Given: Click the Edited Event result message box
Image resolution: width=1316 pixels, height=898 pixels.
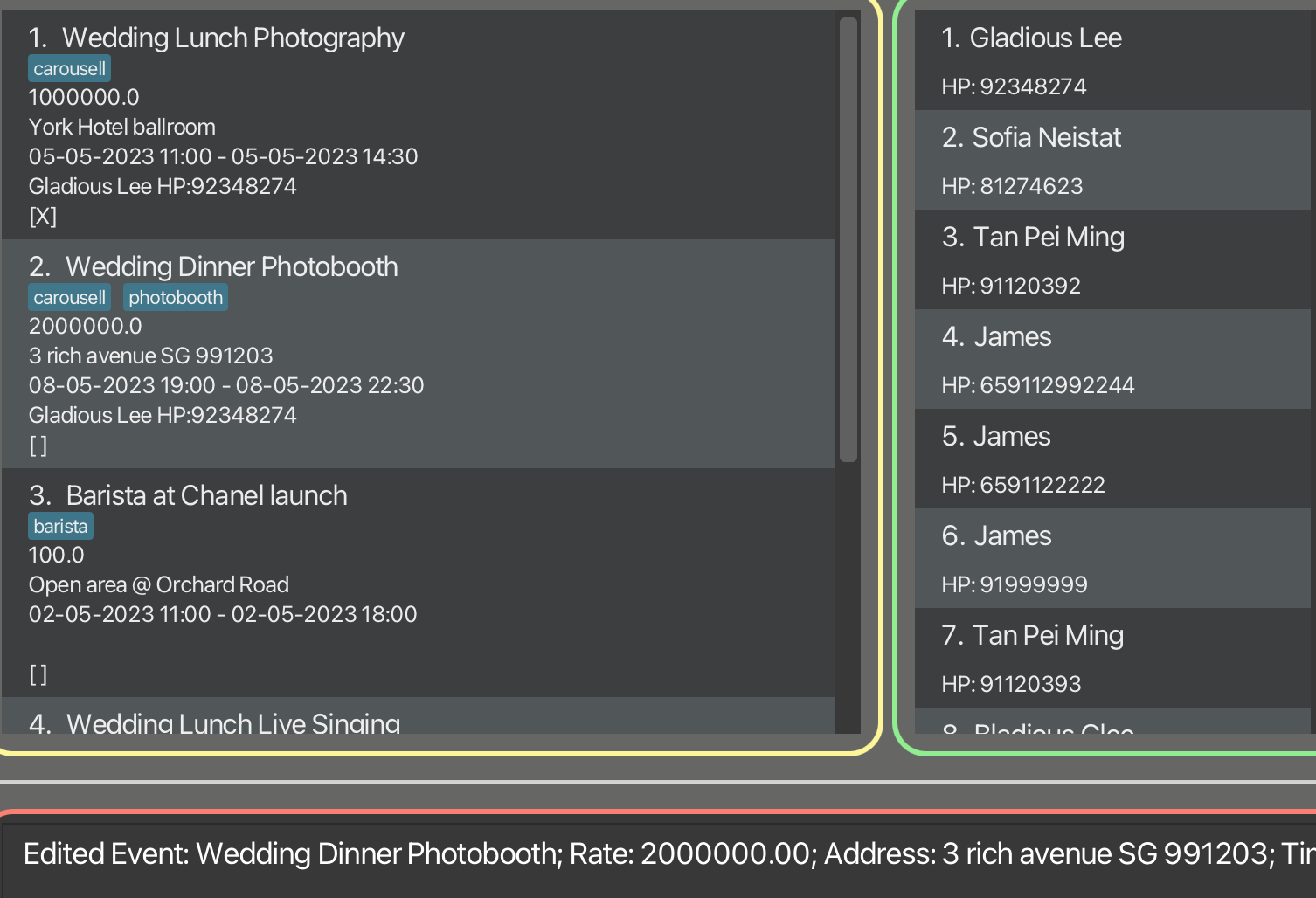Looking at the screenshot, I should click(658, 860).
